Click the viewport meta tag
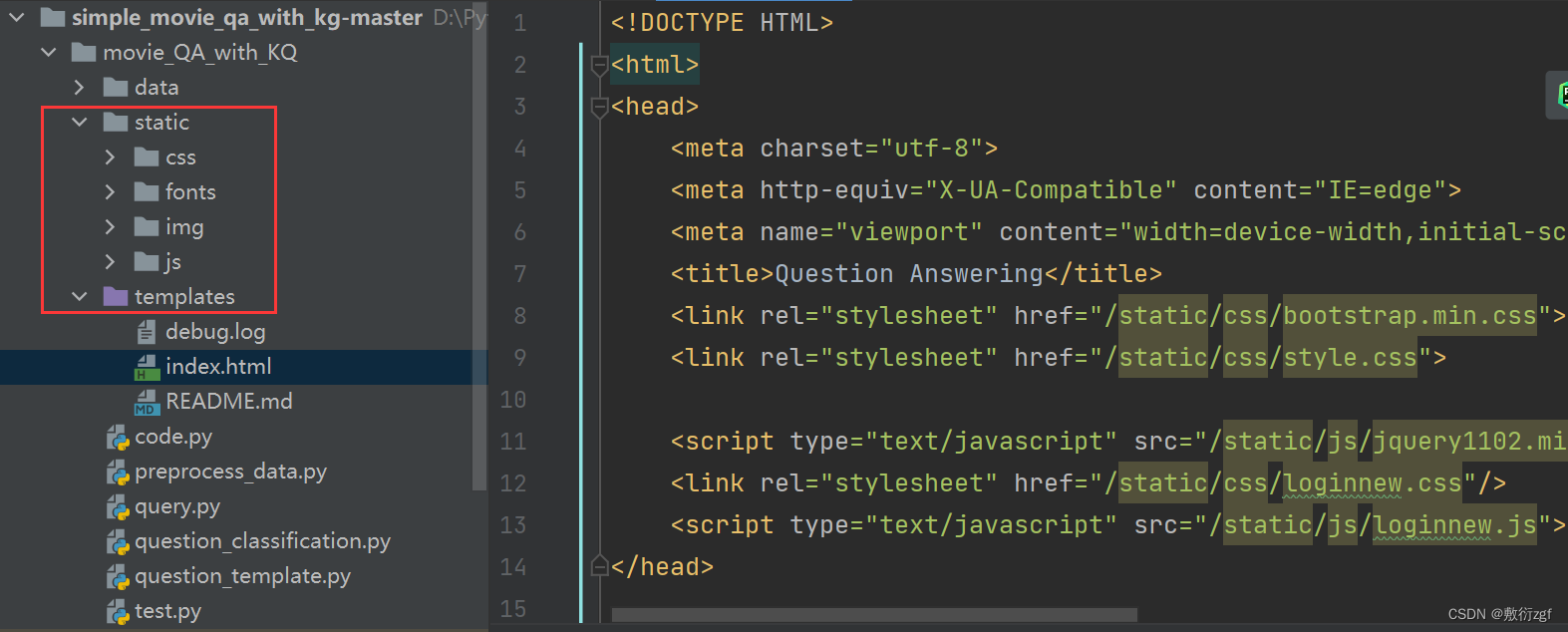Image resolution: width=1568 pixels, height=632 pixels. click(x=1118, y=232)
